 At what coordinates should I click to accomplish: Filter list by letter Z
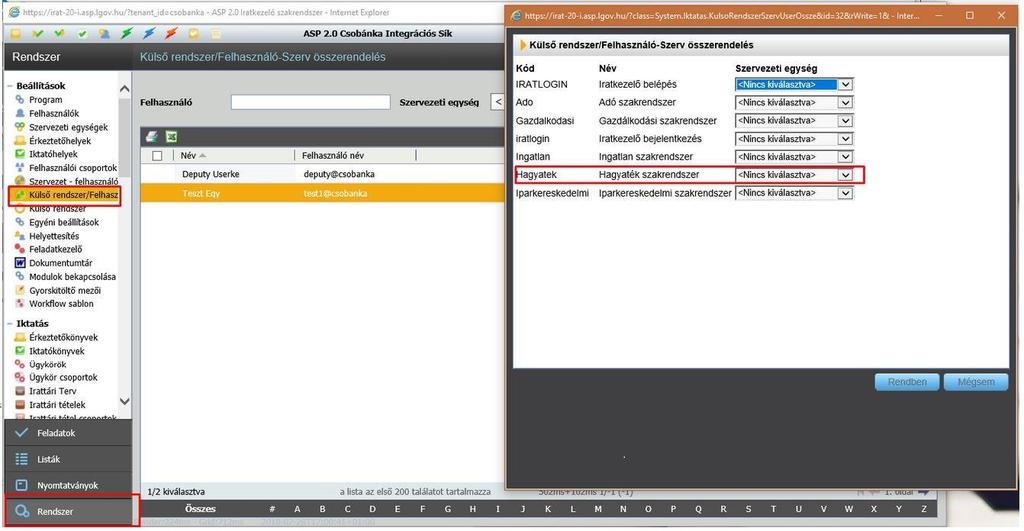(923, 509)
